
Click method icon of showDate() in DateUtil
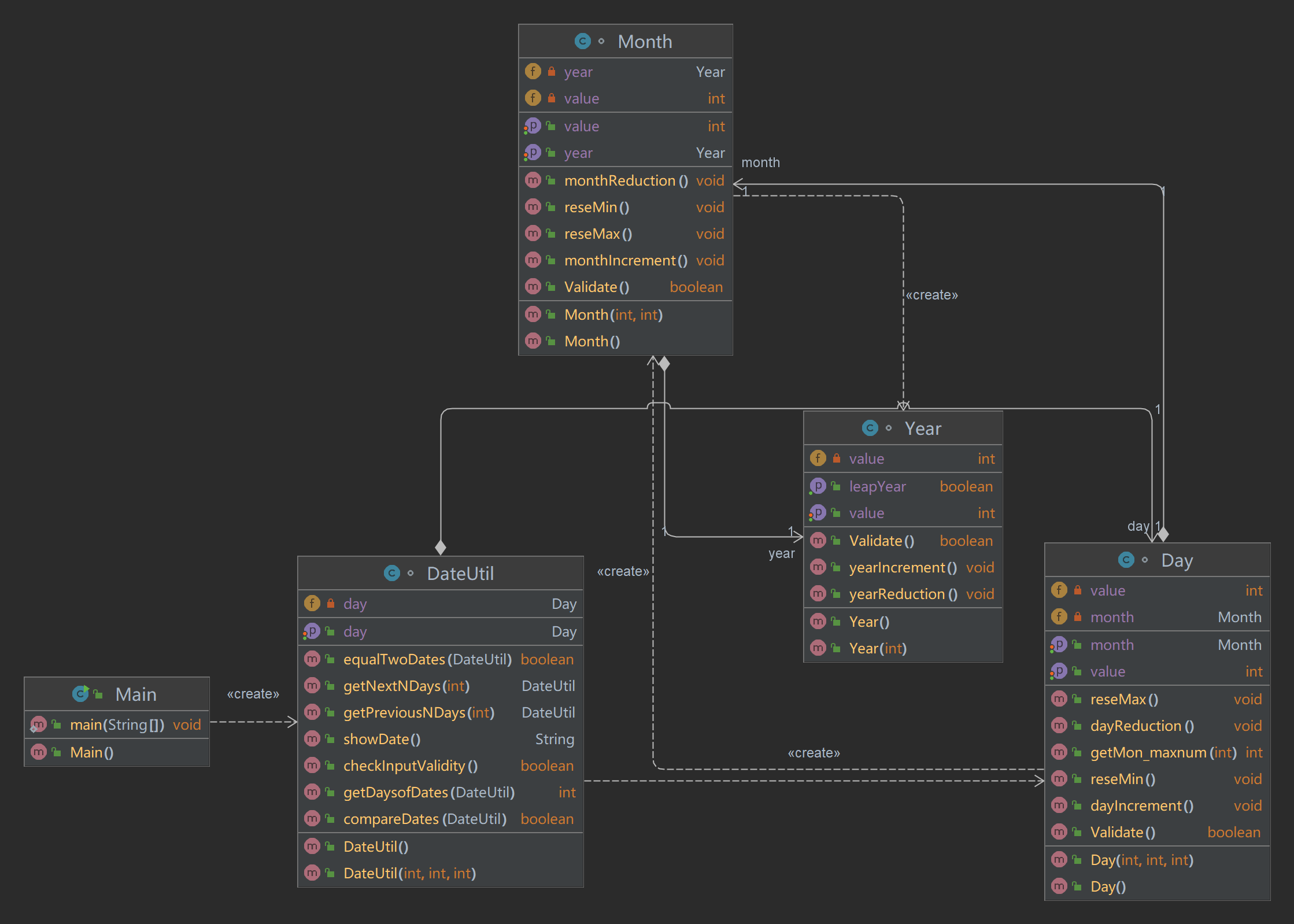pyautogui.click(x=312, y=739)
